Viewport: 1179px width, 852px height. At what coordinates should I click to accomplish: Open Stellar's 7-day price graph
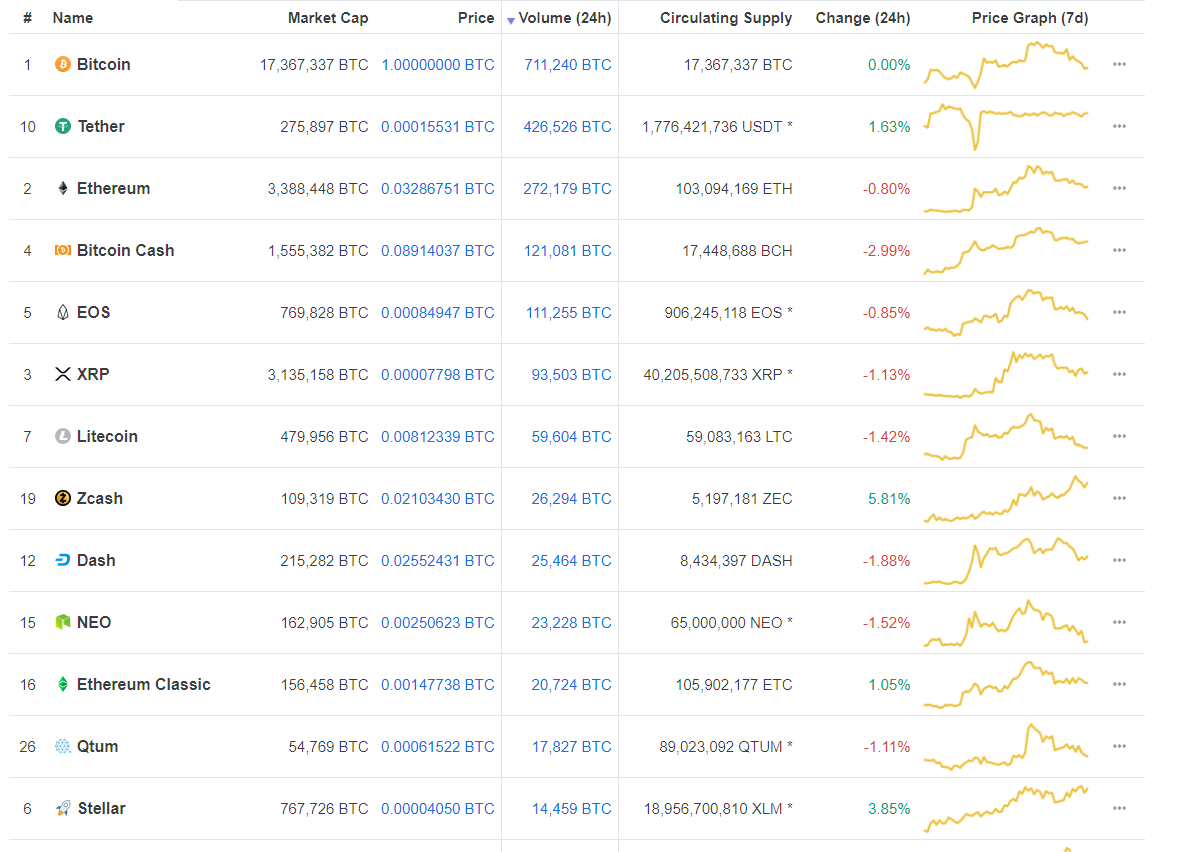[x=1006, y=809]
